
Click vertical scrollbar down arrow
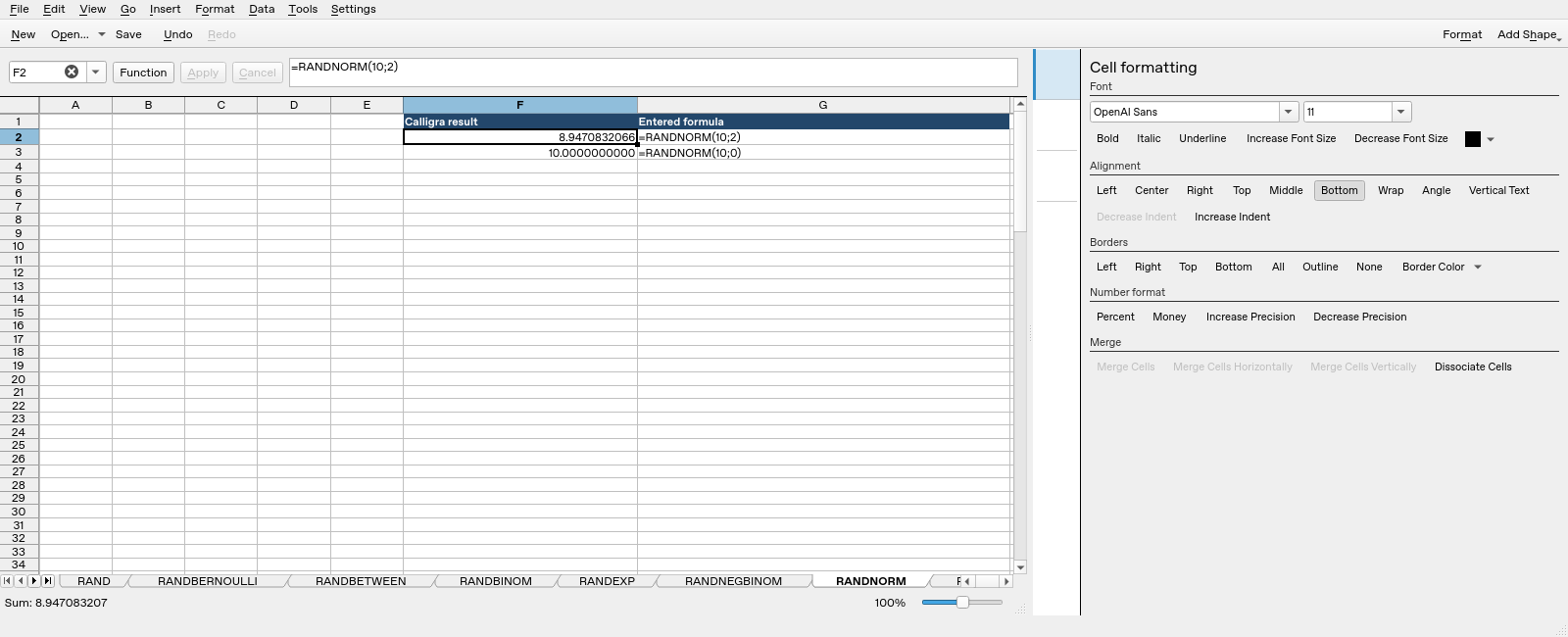click(1020, 567)
